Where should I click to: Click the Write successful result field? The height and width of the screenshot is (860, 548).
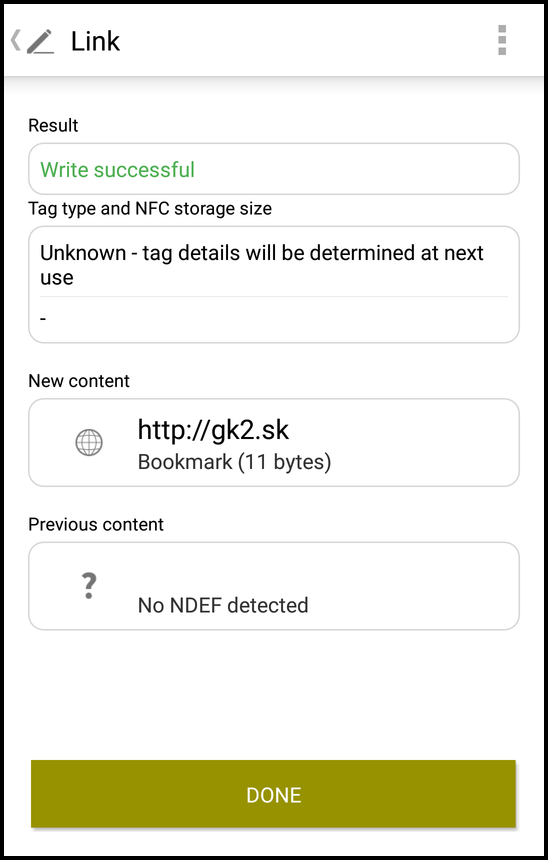(274, 169)
